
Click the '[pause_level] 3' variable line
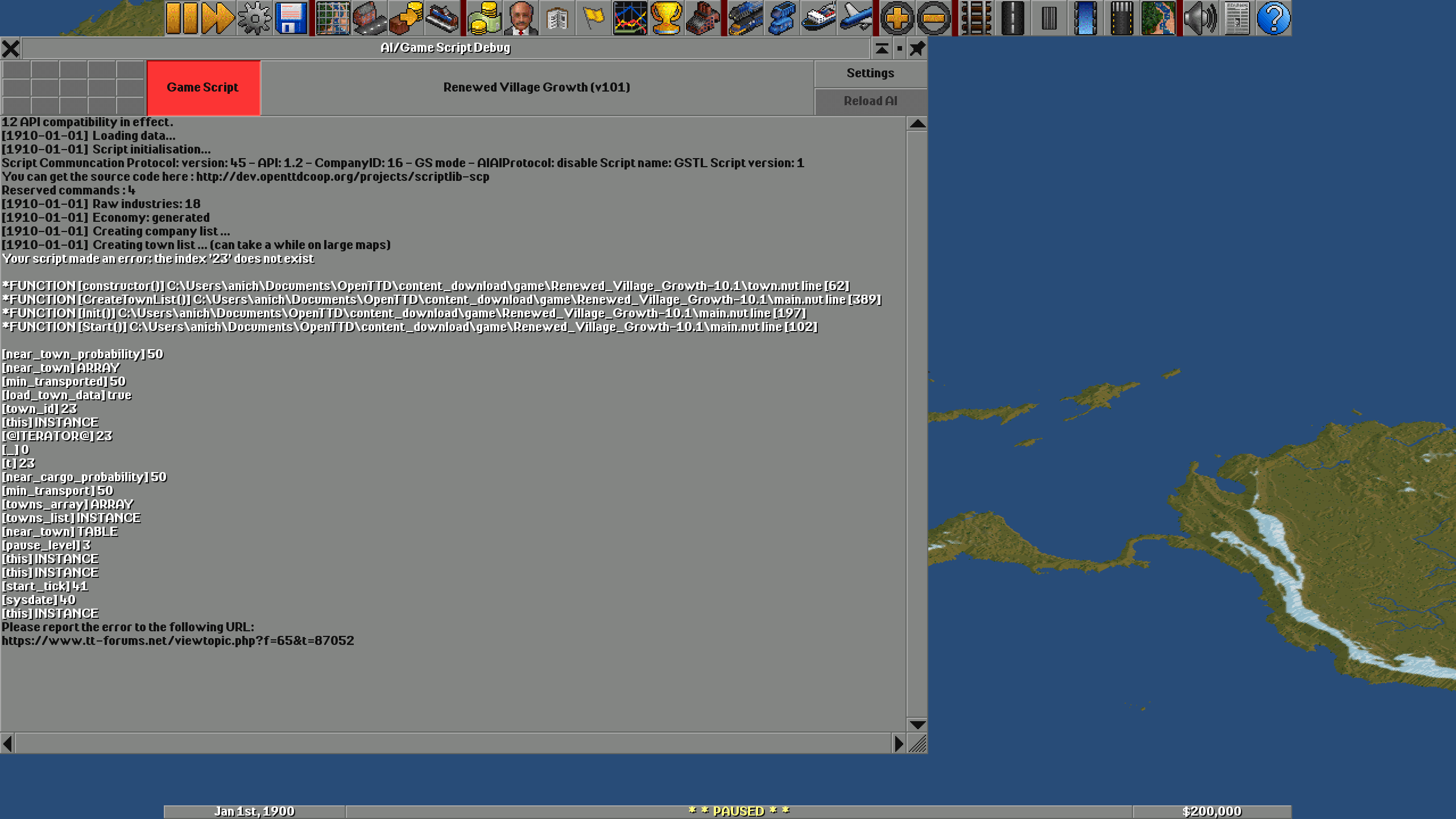point(45,545)
